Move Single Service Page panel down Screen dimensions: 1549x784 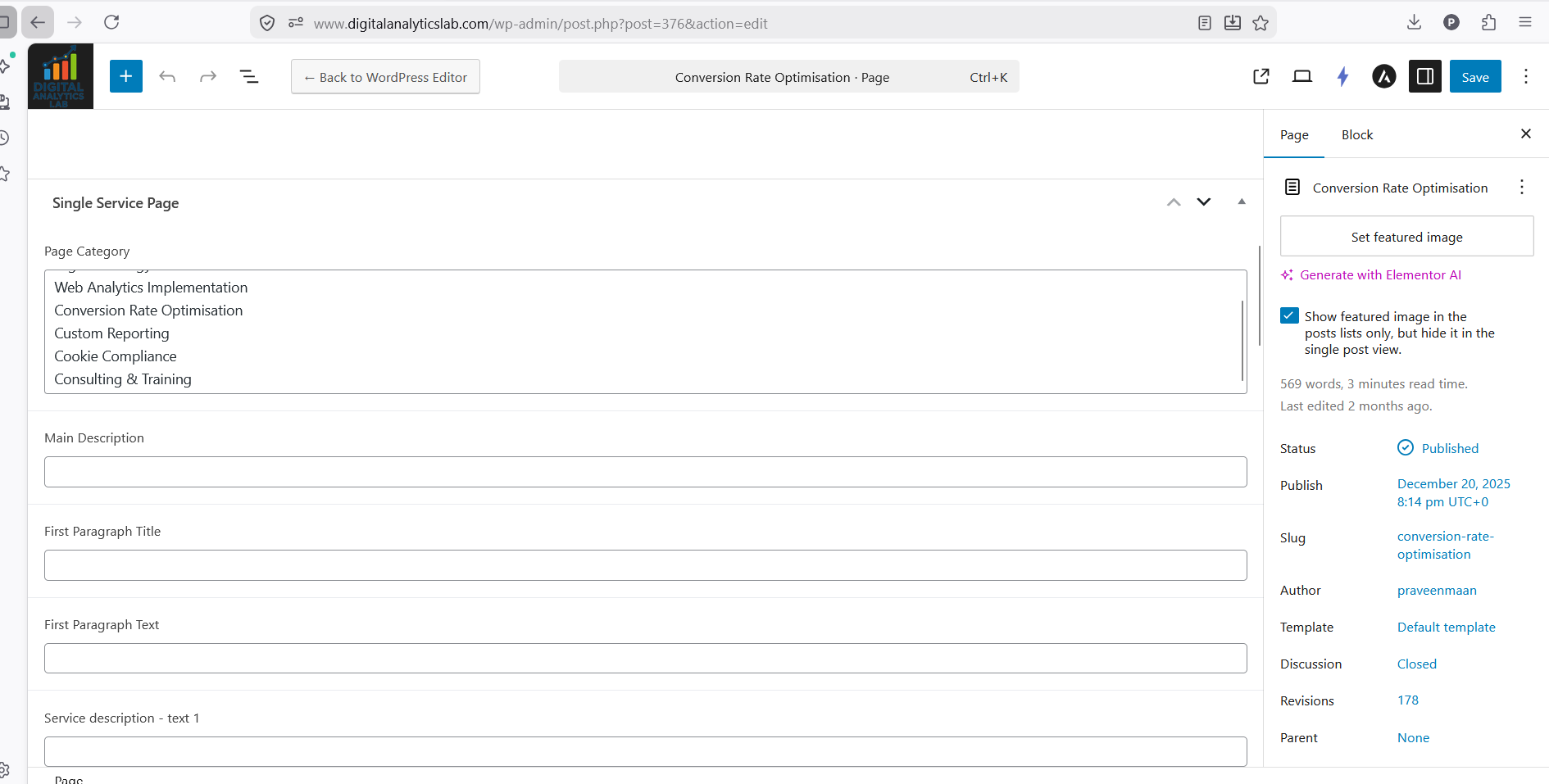click(x=1203, y=202)
